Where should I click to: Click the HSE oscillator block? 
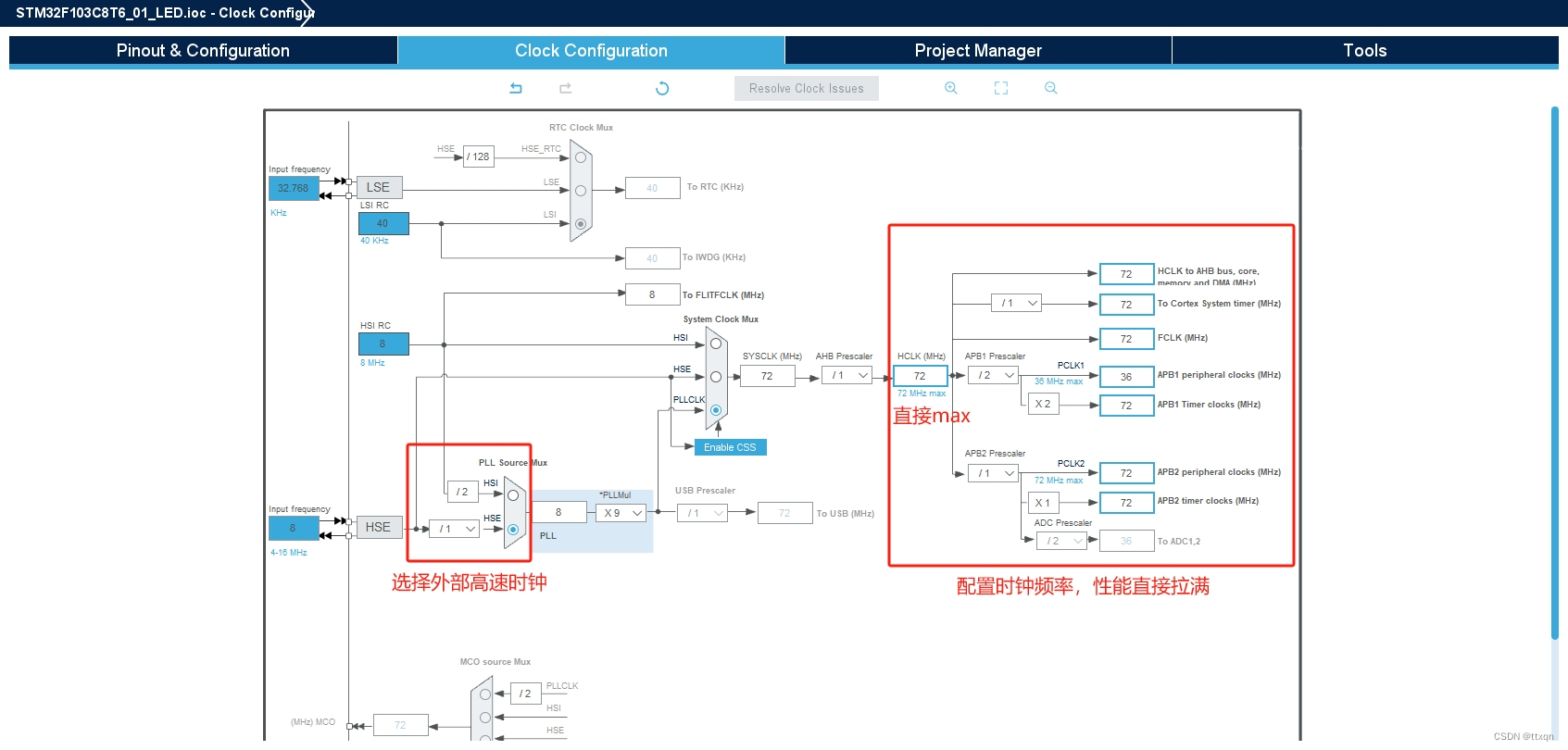(x=379, y=527)
